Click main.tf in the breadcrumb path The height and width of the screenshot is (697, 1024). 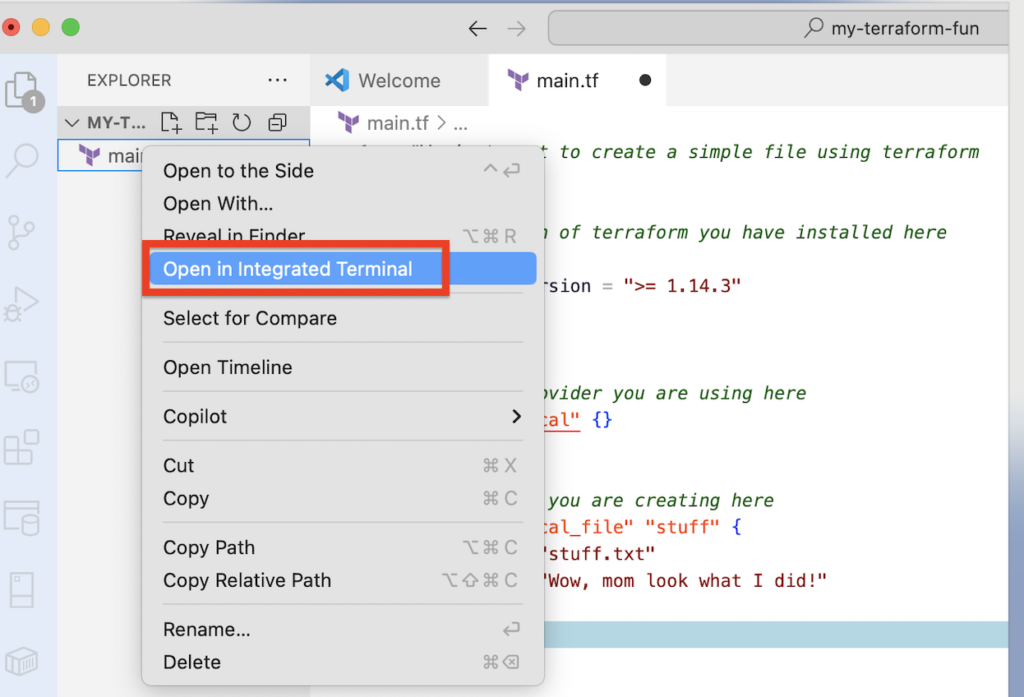(397, 123)
